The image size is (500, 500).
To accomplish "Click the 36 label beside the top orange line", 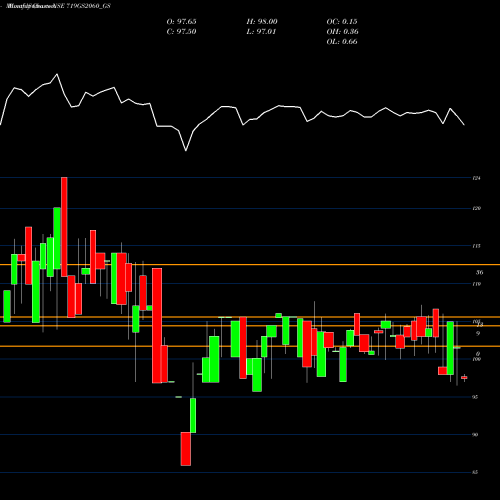I will [479, 272].
